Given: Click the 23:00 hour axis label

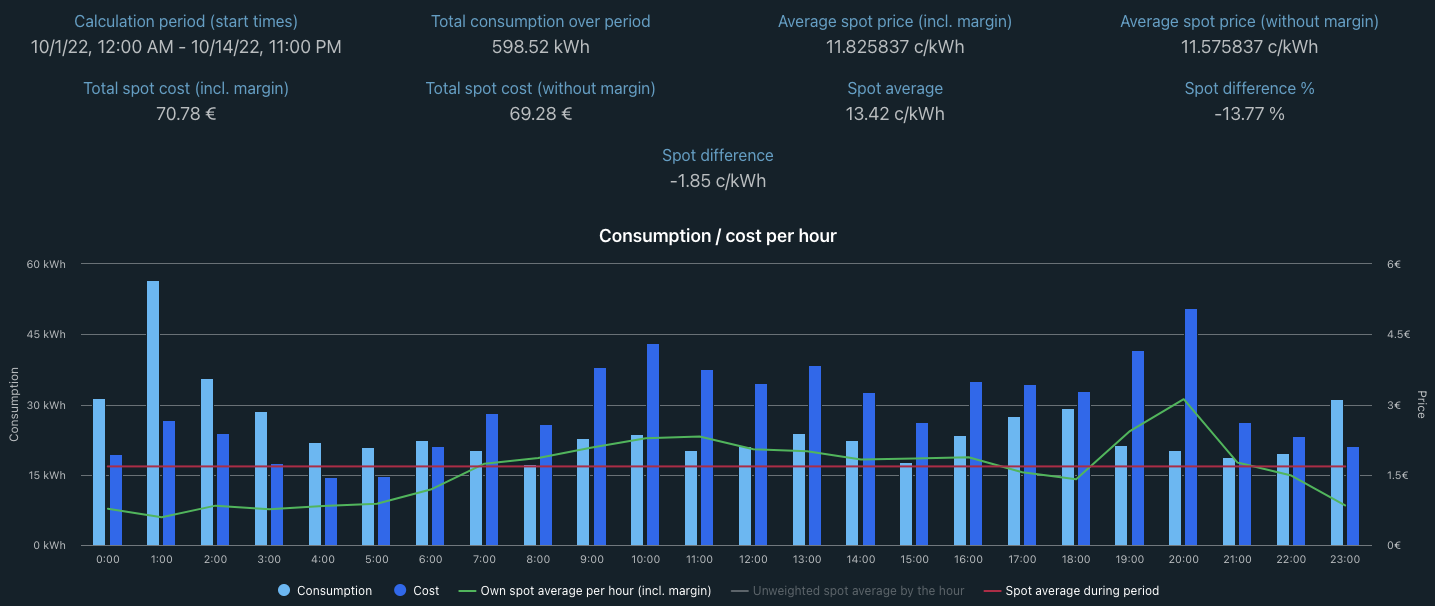Looking at the screenshot, I should pyautogui.click(x=1345, y=559).
